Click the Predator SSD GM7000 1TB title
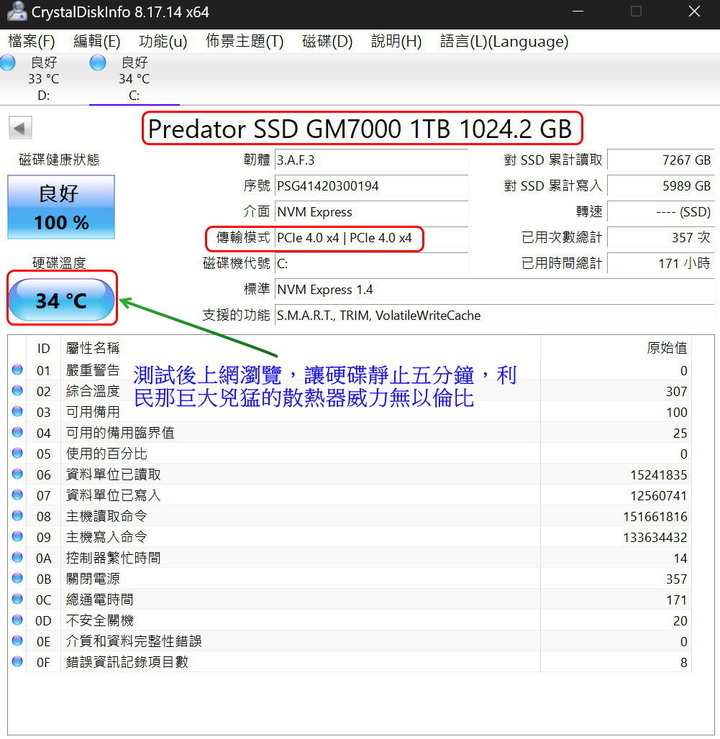The image size is (720, 739). pos(360,129)
